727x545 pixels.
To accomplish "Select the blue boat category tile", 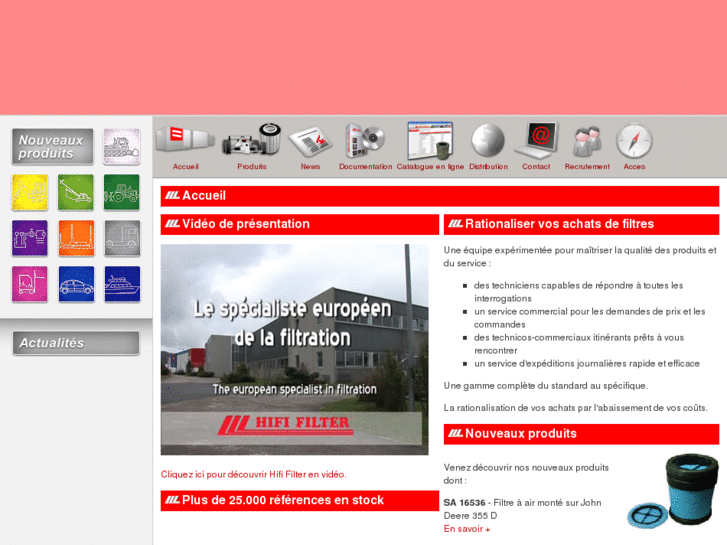I will point(122,284).
